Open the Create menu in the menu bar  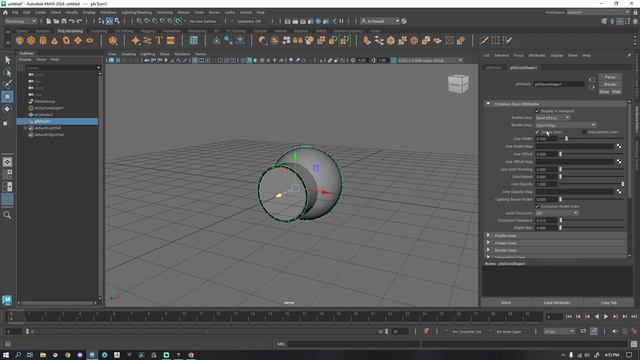click(x=40, y=13)
